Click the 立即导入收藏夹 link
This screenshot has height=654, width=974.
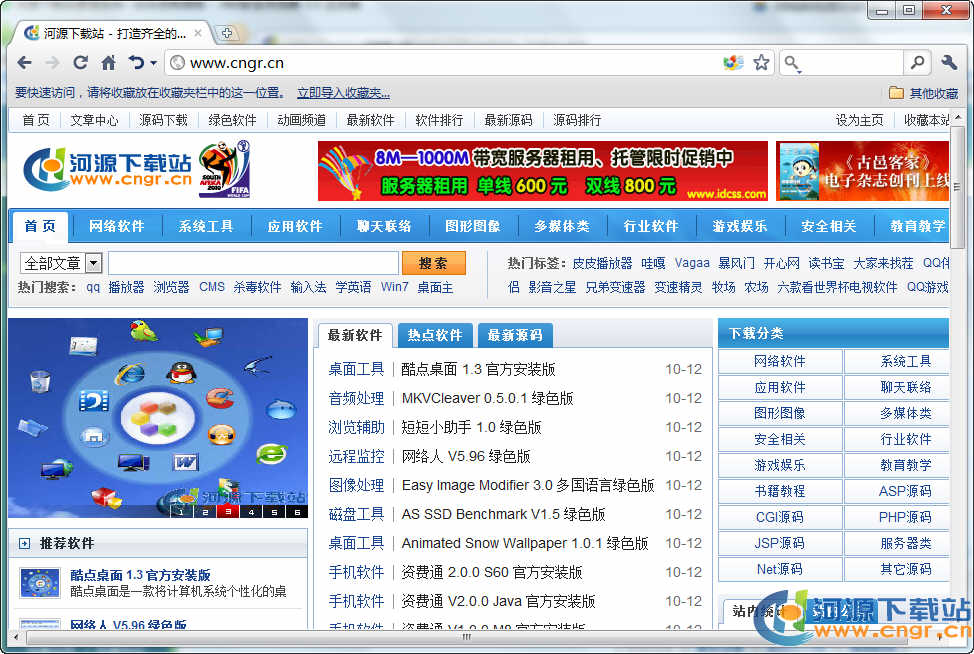[x=343, y=93]
